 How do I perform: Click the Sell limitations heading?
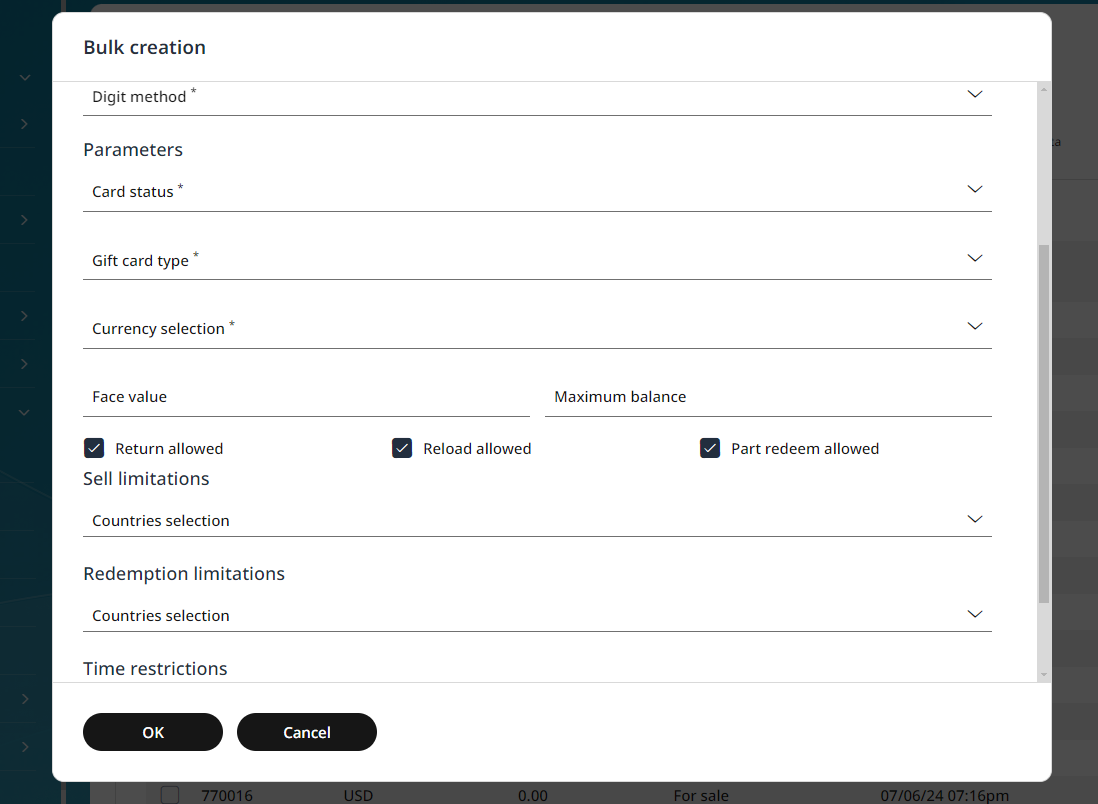[146, 479]
